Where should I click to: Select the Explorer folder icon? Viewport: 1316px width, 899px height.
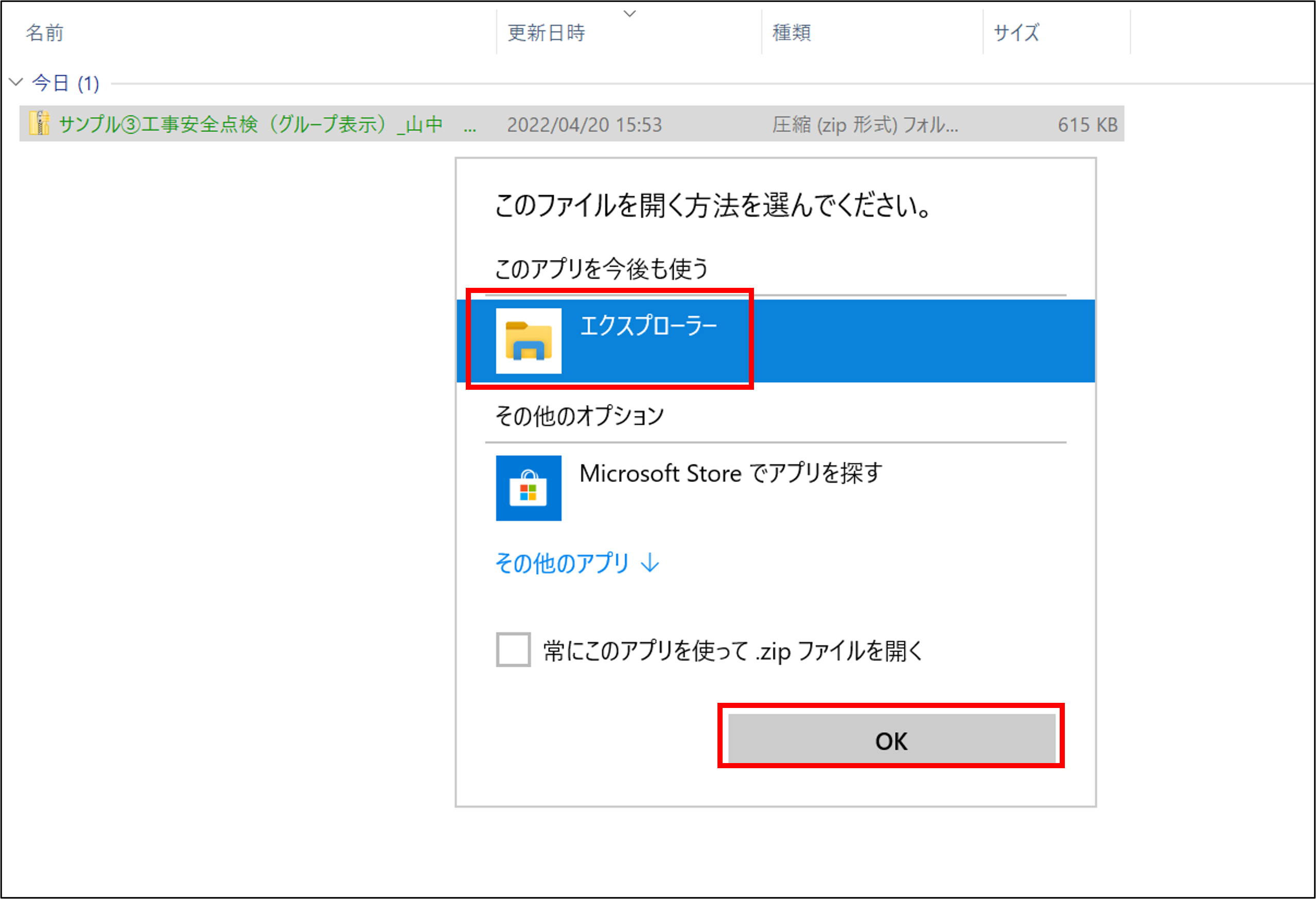click(x=529, y=341)
